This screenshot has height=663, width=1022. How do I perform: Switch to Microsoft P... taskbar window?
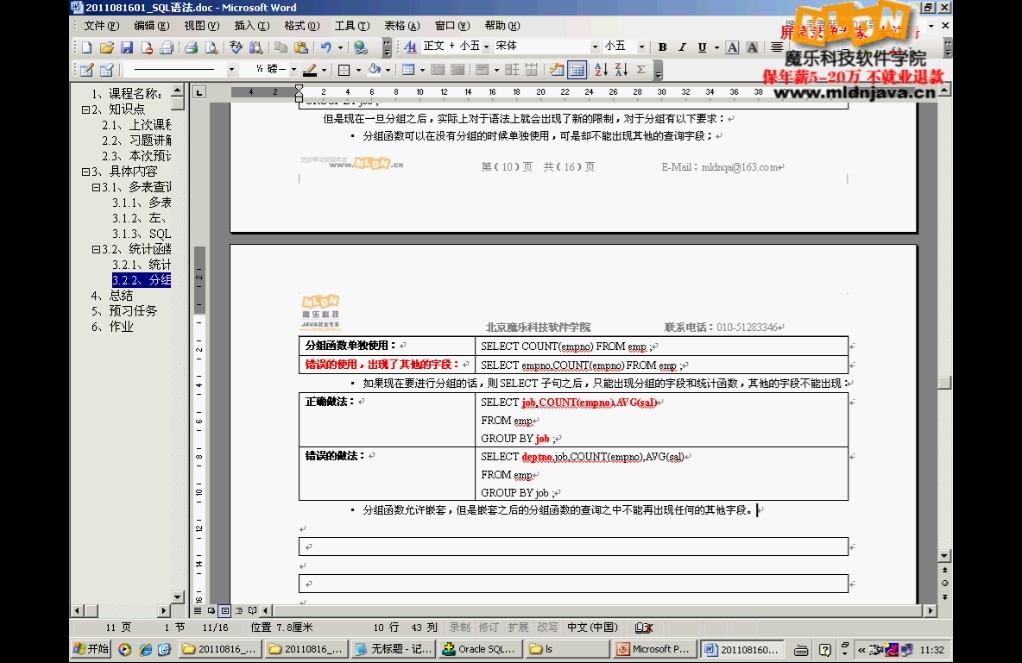pyautogui.click(x=654, y=649)
